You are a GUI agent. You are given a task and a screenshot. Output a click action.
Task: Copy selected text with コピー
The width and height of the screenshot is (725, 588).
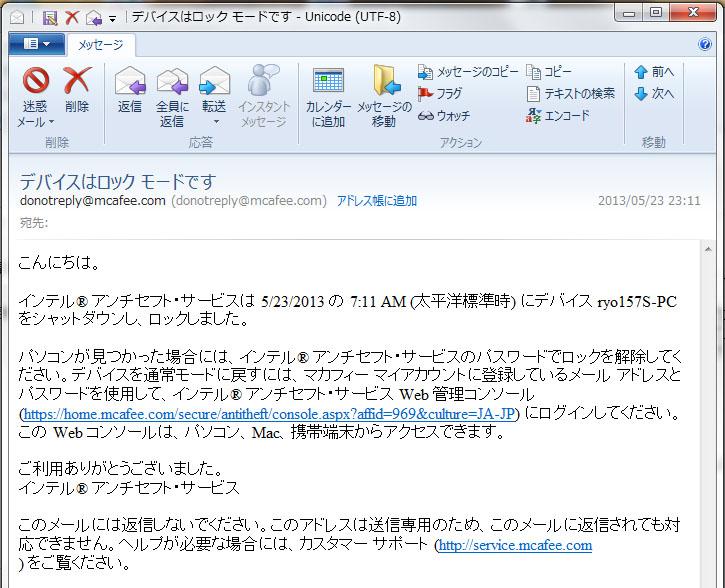coord(549,72)
